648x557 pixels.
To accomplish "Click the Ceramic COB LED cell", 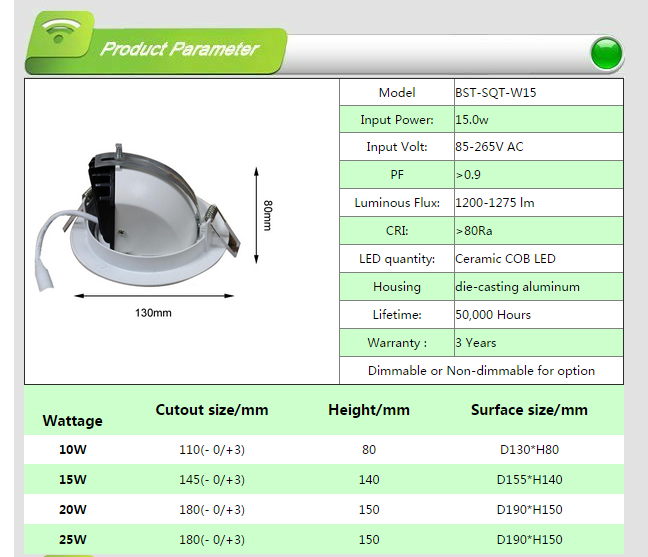I will tap(505, 259).
